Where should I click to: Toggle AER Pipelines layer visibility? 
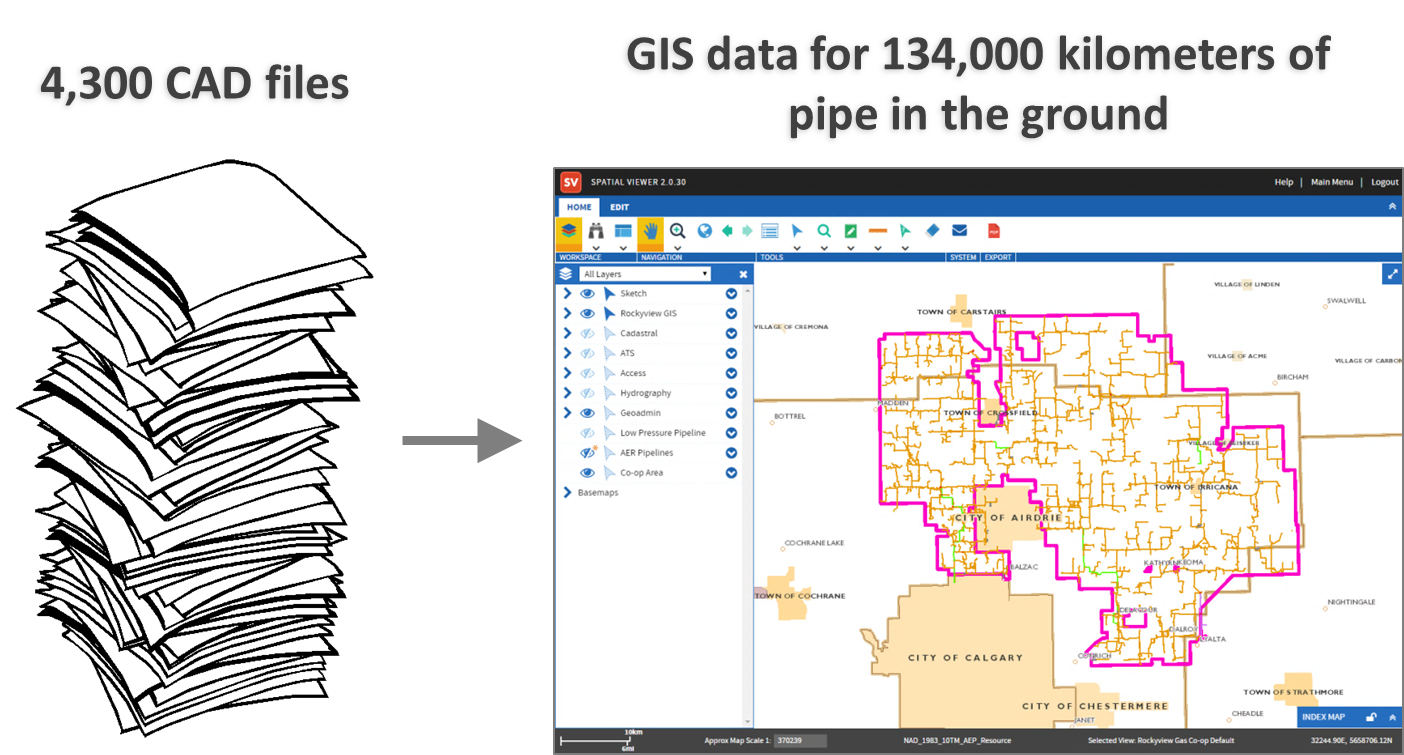pos(588,453)
